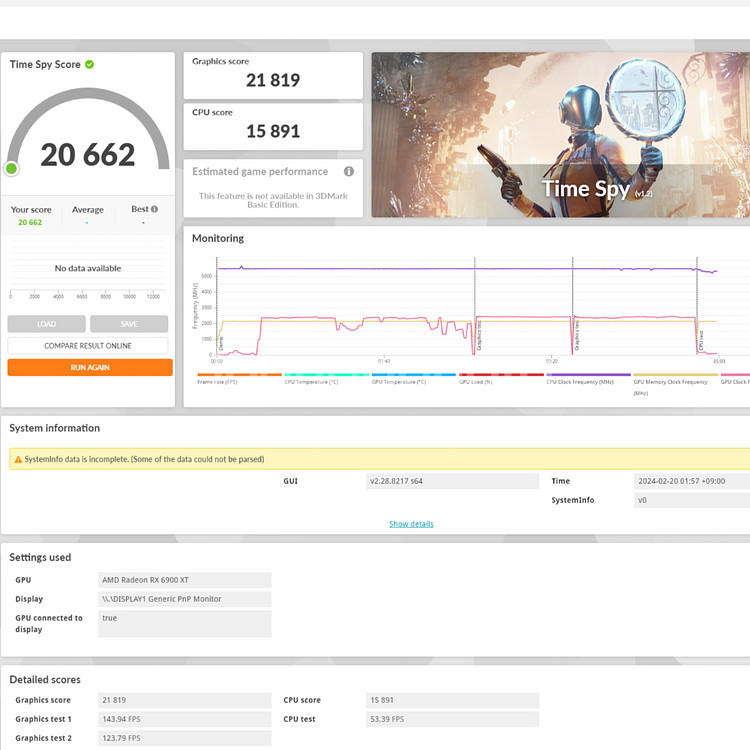This screenshot has height=750, width=750.
Task: Click the System information heading
Action: point(55,428)
